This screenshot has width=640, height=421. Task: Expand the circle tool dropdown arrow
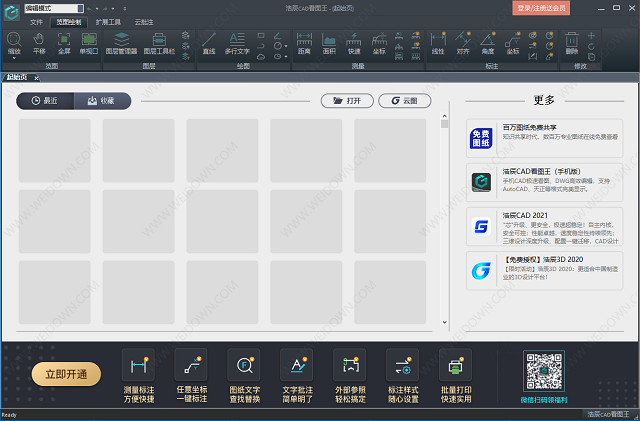[x=286, y=46]
